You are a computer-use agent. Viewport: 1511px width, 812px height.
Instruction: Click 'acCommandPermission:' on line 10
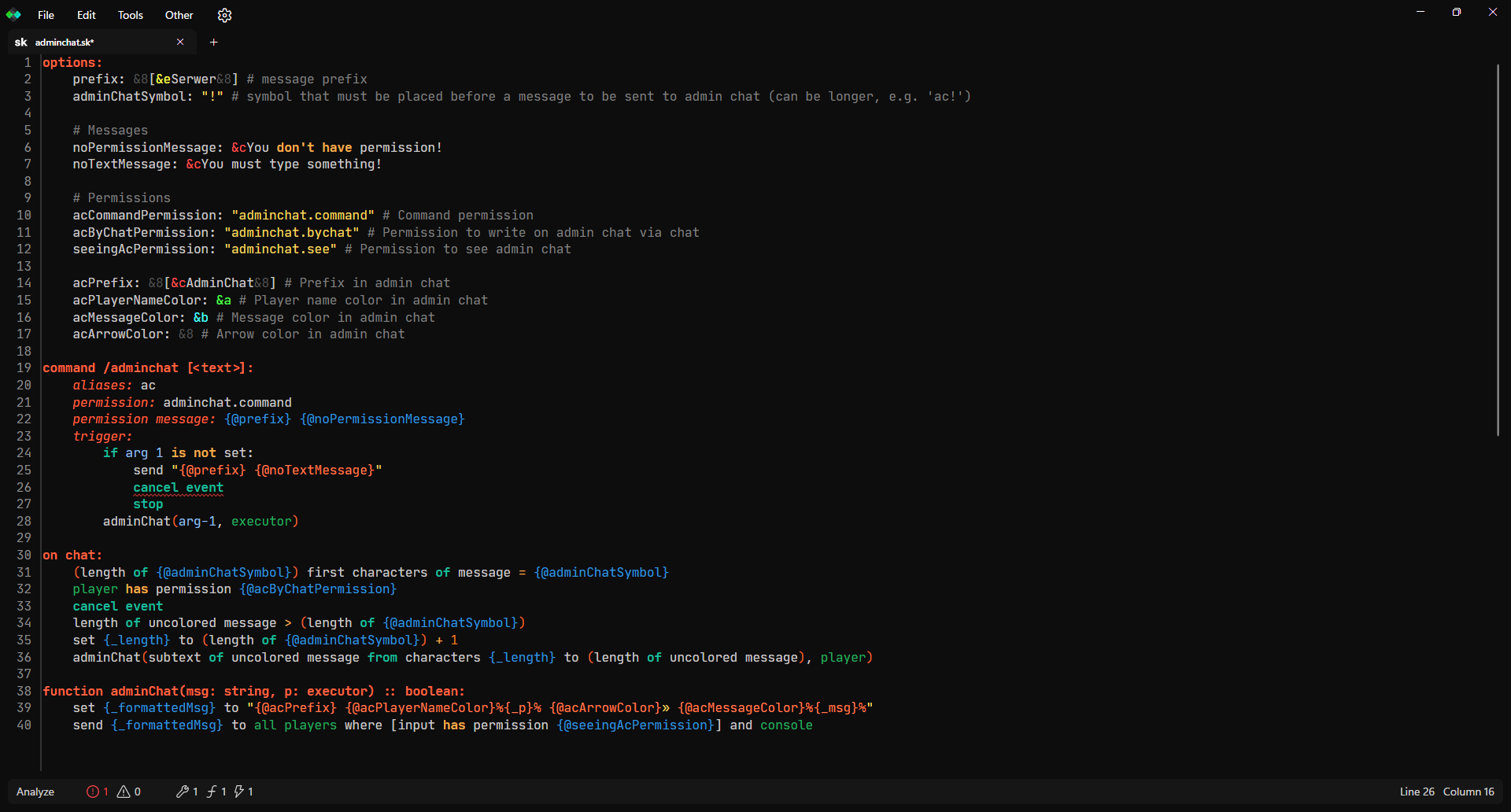(148, 216)
